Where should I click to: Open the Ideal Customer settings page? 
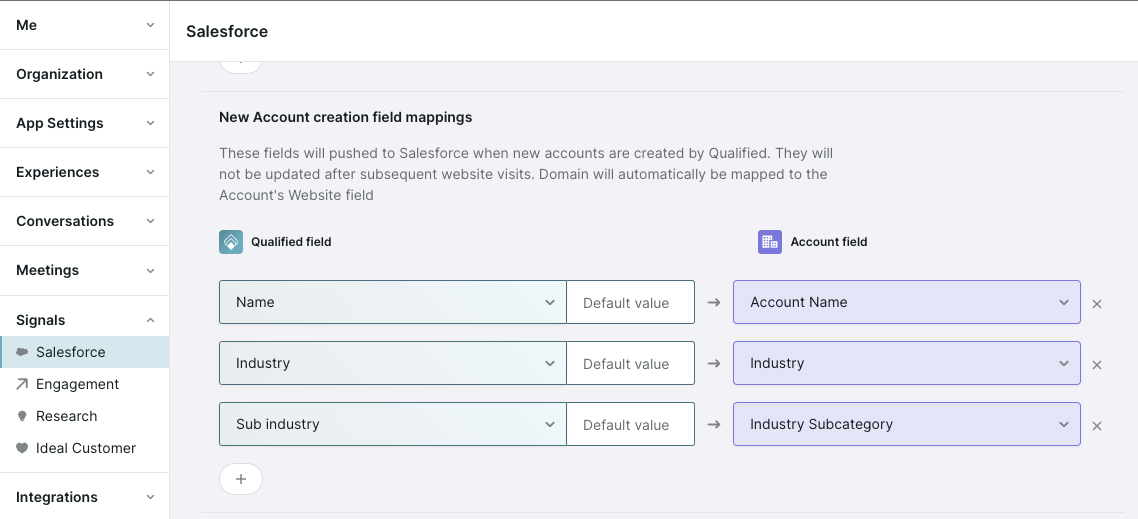coord(85,448)
